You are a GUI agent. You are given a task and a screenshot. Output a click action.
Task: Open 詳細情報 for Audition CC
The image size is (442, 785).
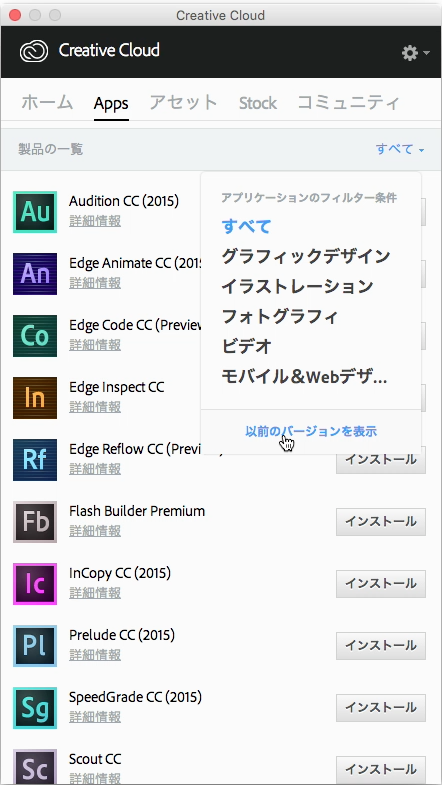pos(95,221)
